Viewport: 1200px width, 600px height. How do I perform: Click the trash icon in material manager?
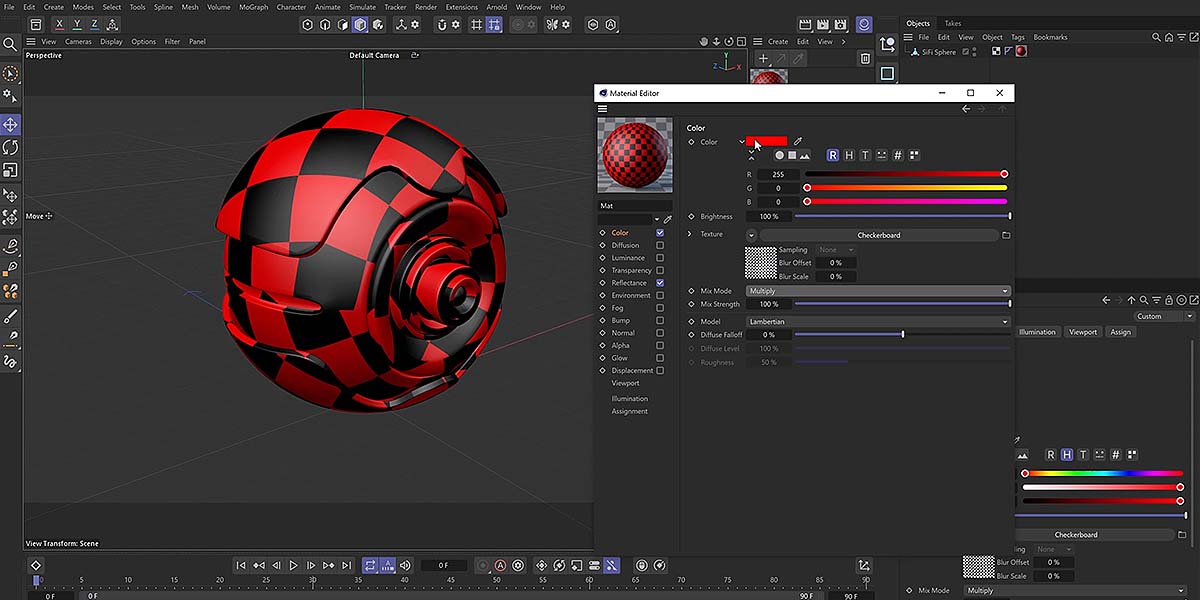[x=865, y=59]
